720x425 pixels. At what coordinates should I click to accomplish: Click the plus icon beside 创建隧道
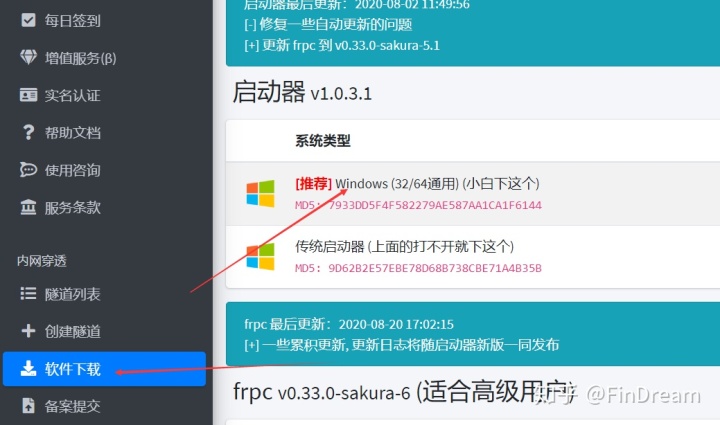[x=28, y=331]
